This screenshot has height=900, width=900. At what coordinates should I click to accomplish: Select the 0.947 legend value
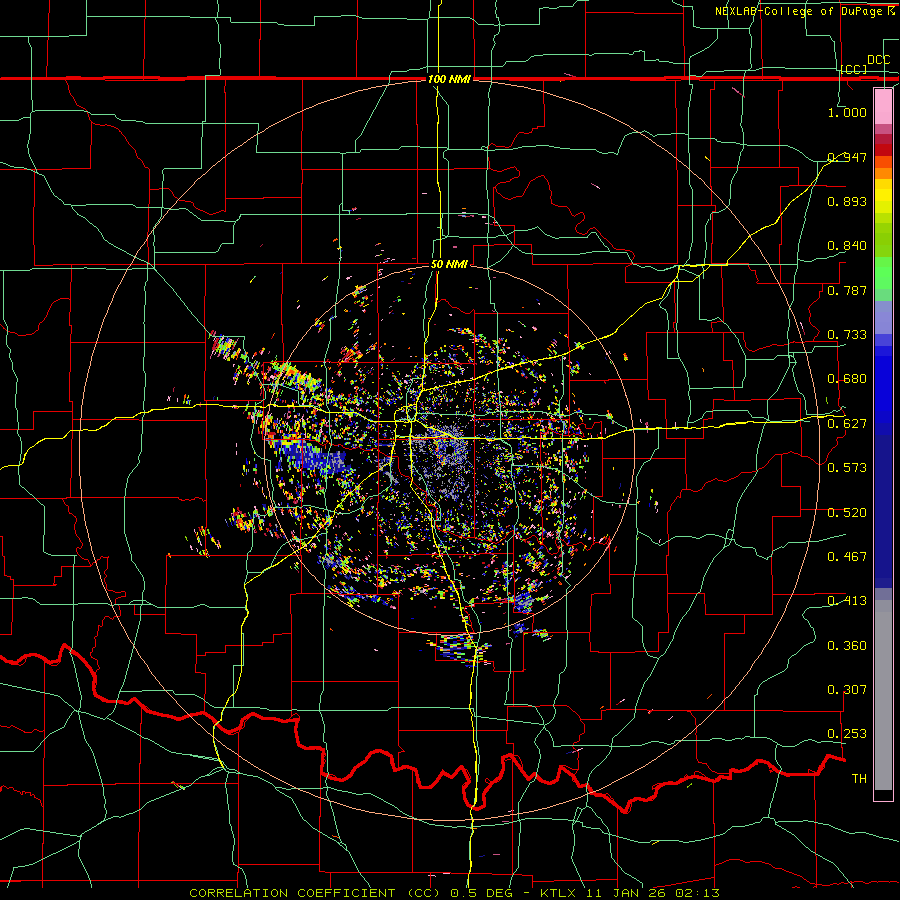coord(847,157)
